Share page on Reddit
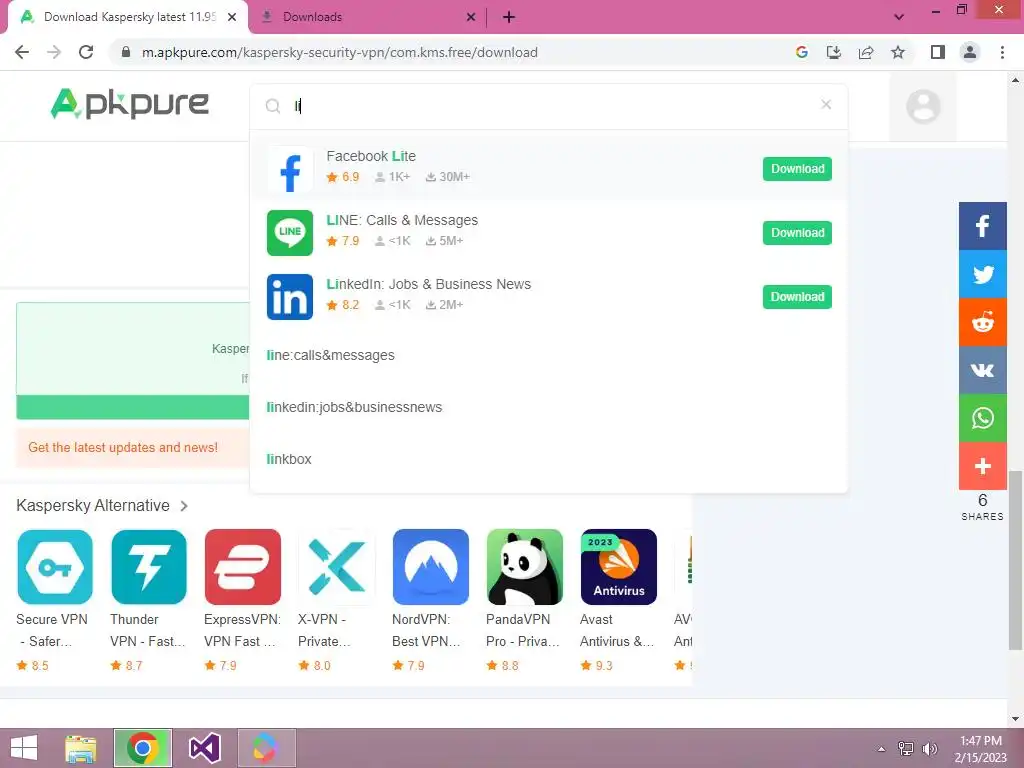This screenshot has height=768, width=1024. (x=983, y=323)
